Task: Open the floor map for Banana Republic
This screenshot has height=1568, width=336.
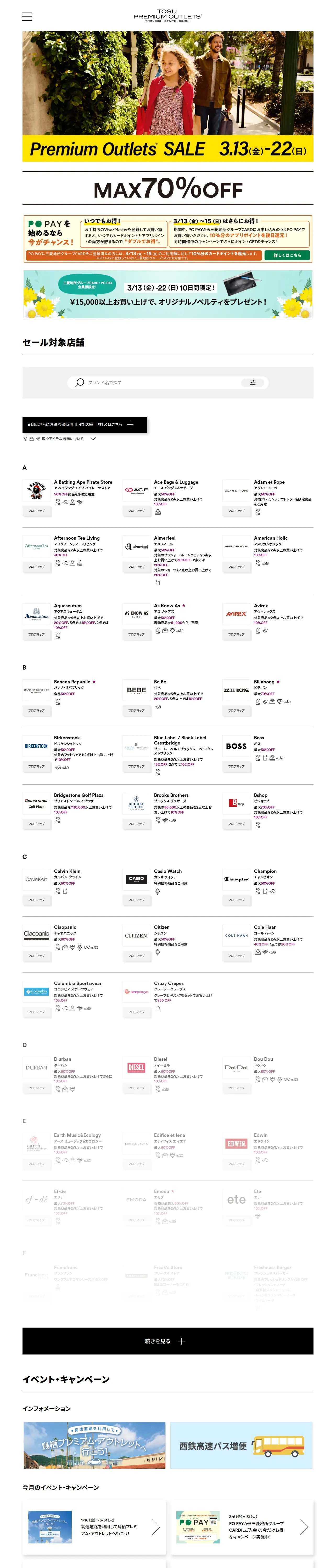Action: (x=37, y=710)
